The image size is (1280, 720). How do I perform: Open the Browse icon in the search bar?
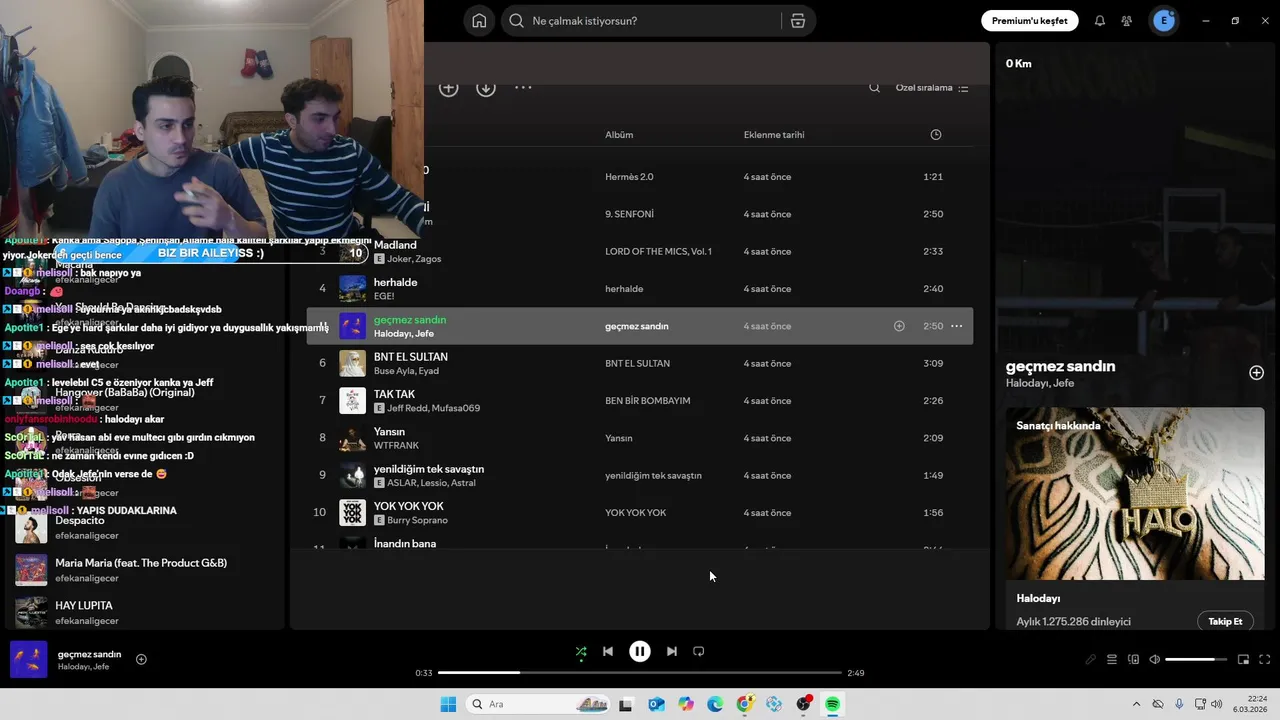pyautogui.click(x=798, y=21)
